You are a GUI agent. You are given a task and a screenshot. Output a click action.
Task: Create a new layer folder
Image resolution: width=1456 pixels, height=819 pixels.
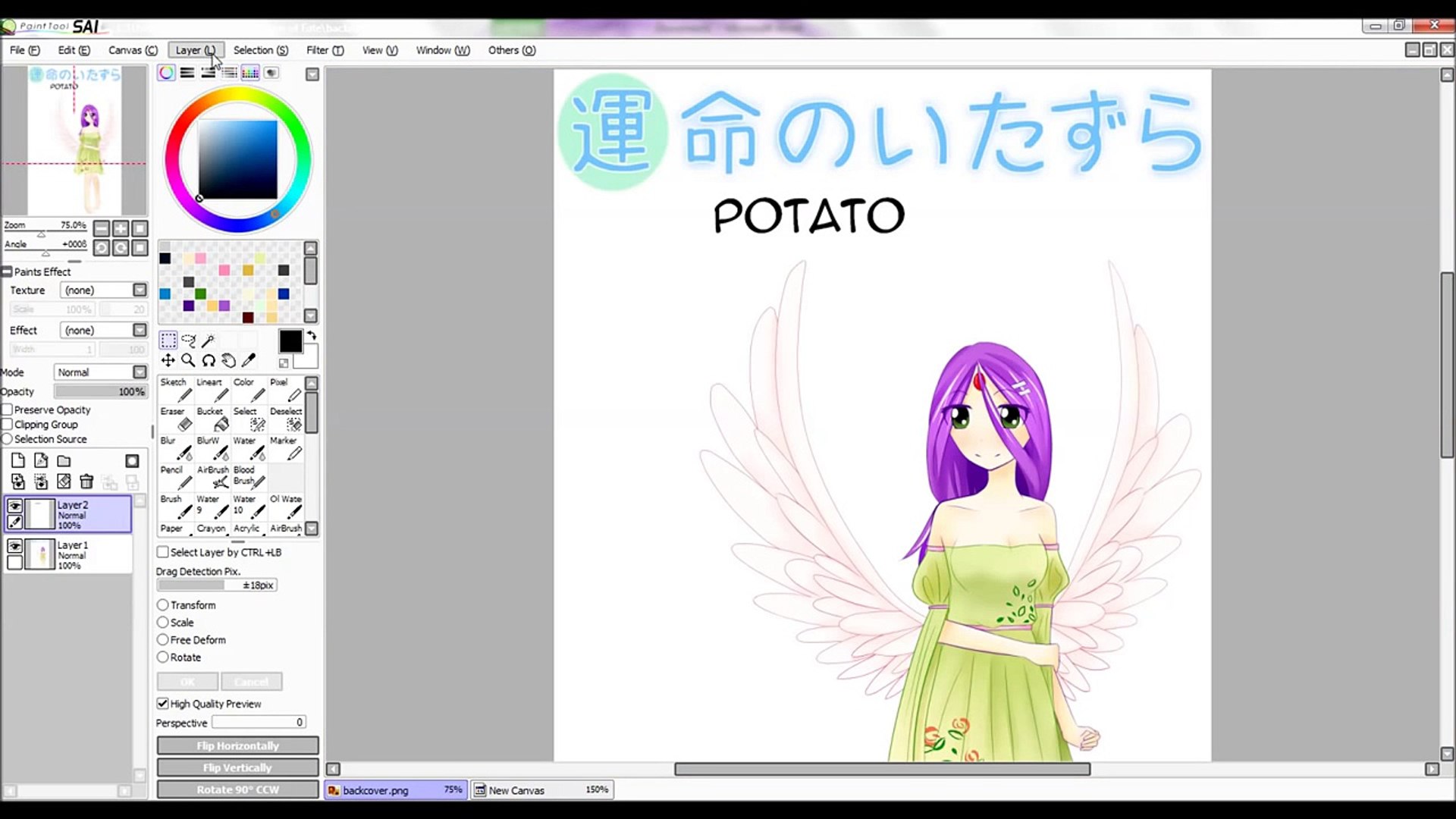tap(64, 461)
